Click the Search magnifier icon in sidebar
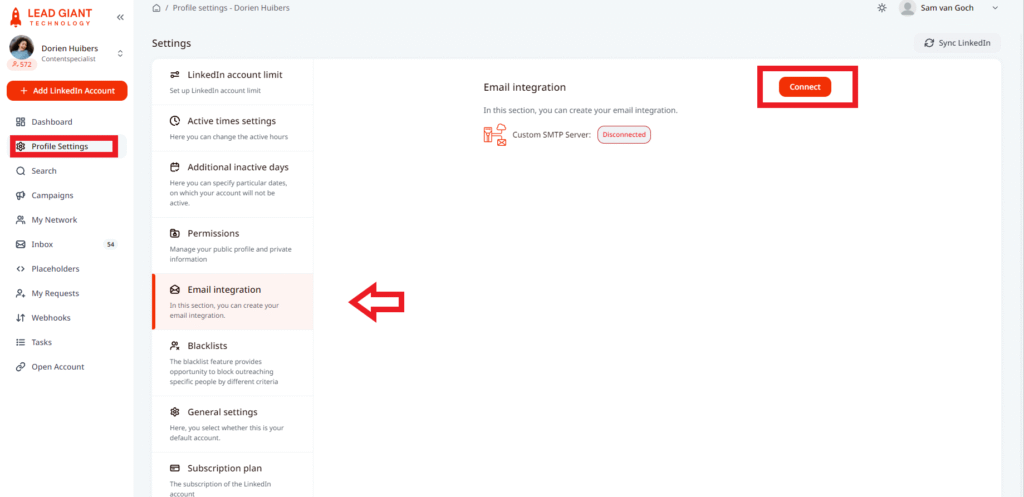This screenshot has height=497, width=1024. (x=21, y=171)
